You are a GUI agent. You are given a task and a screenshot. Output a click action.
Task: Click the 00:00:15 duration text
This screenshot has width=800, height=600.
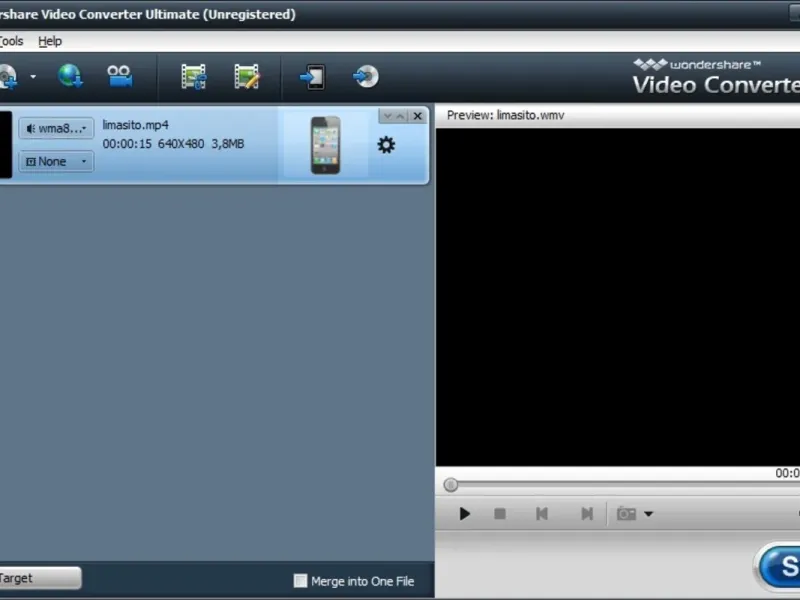coord(127,144)
